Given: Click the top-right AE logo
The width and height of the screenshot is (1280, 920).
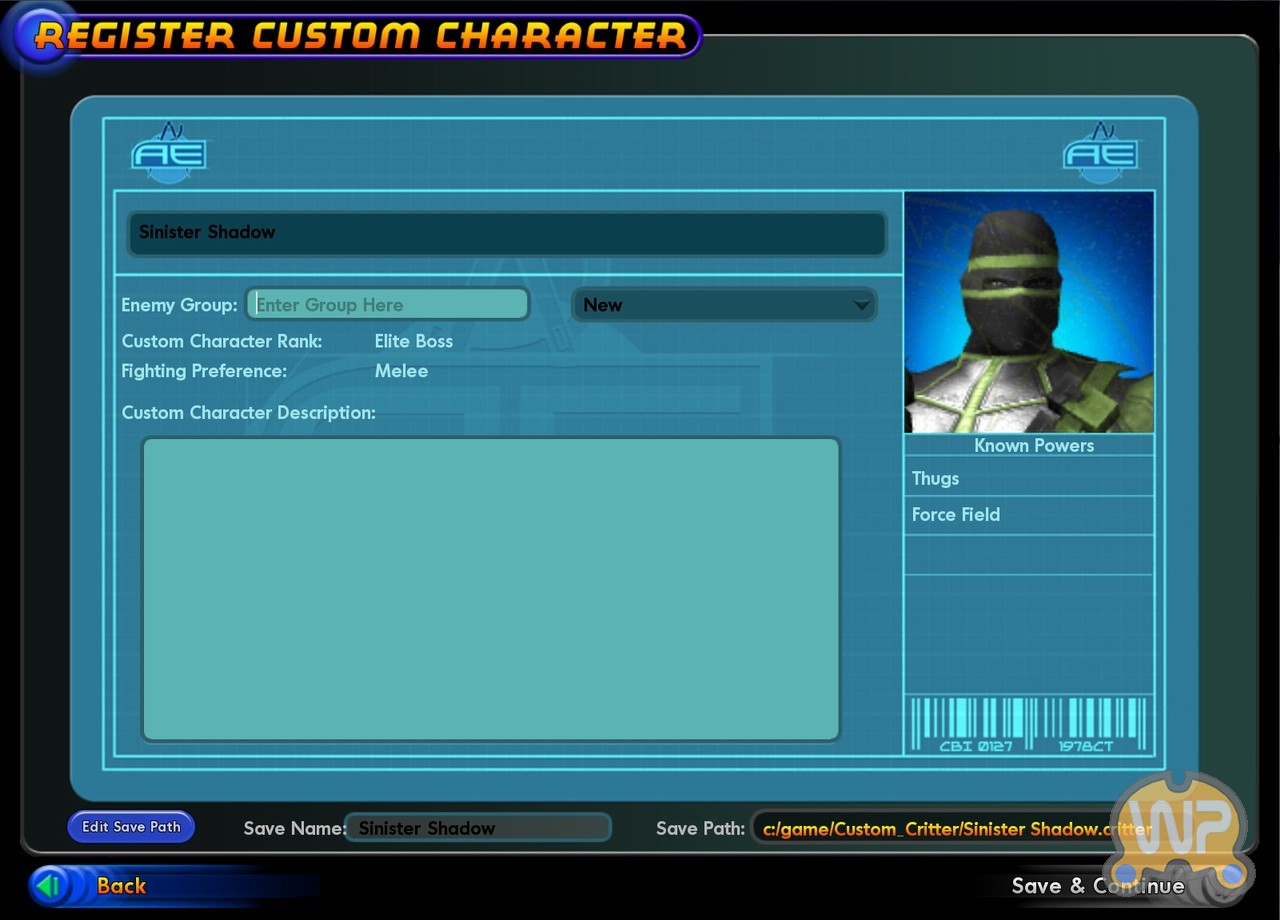Looking at the screenshot, I should coord(1100,154).
